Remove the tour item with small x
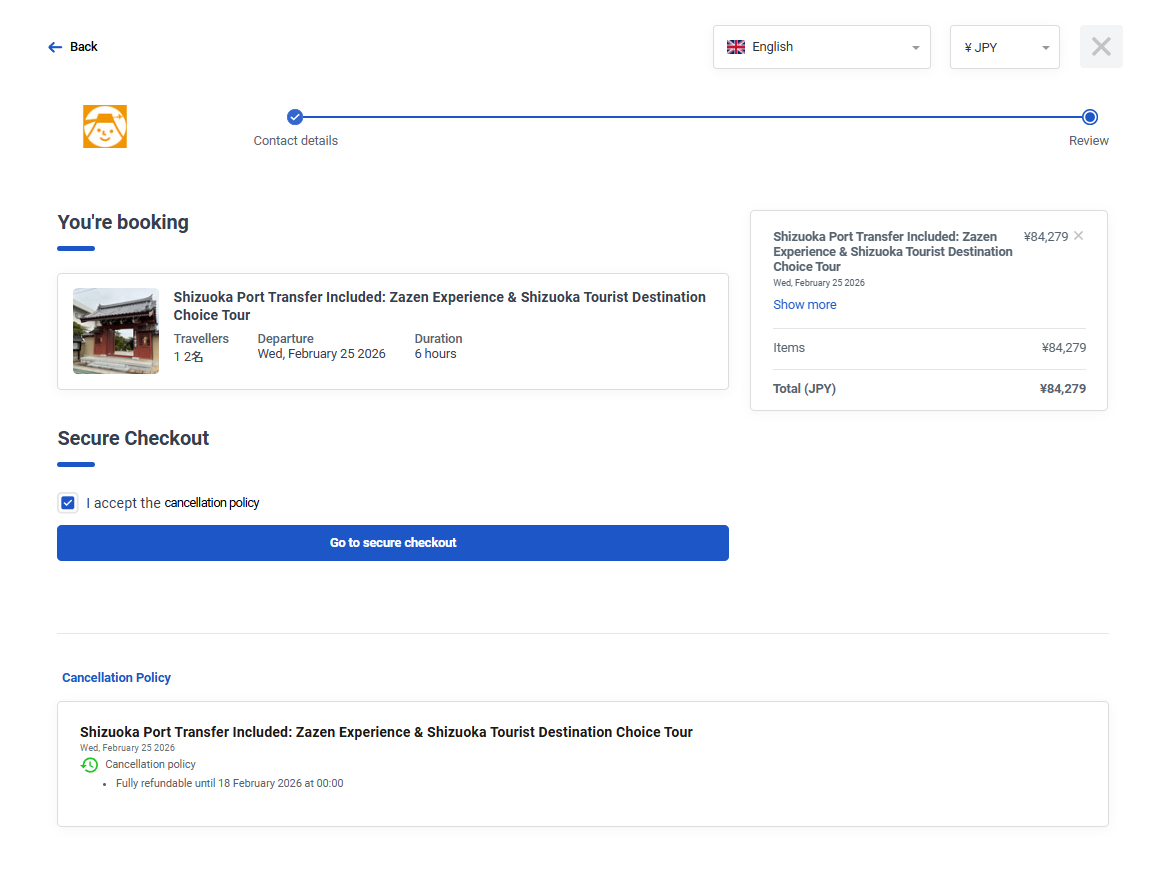This screenshot has width=1168, height=878. click(x=1078, y=237)
